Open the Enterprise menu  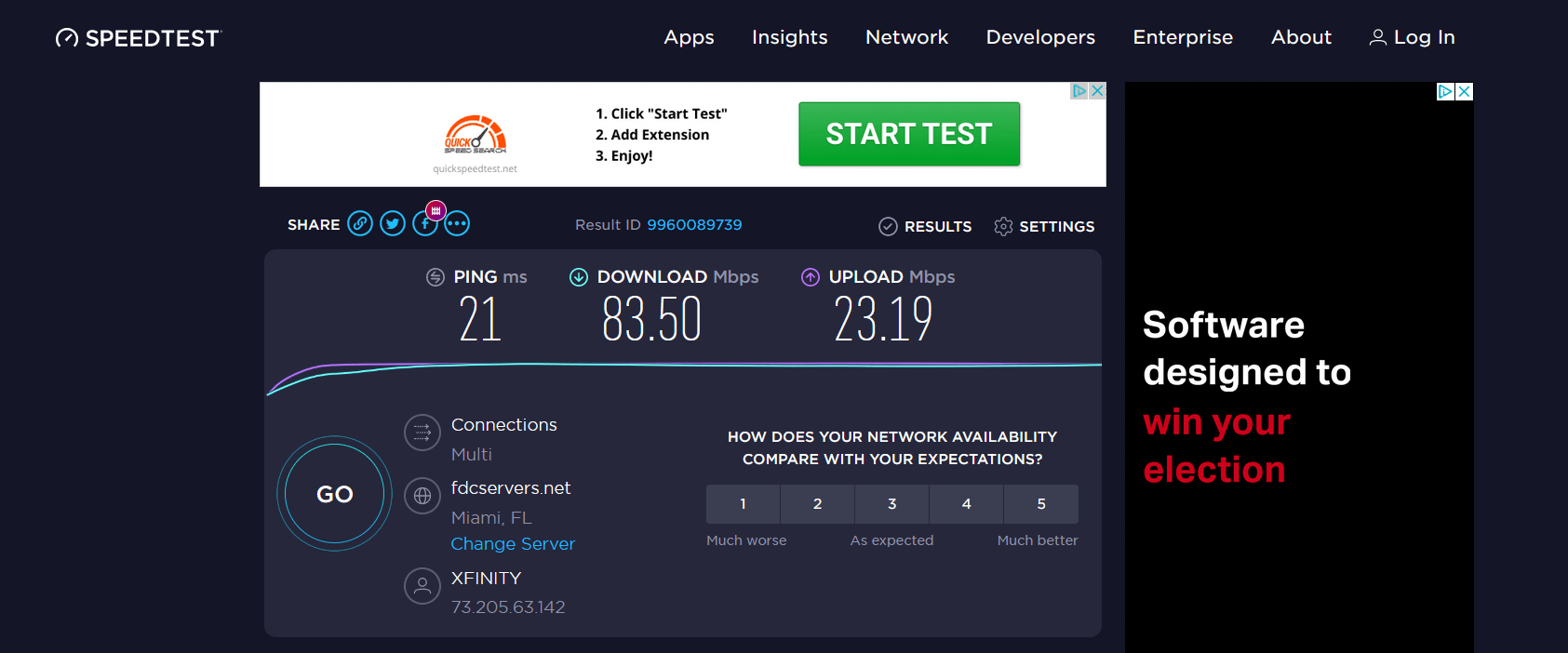click(1183, 37)
